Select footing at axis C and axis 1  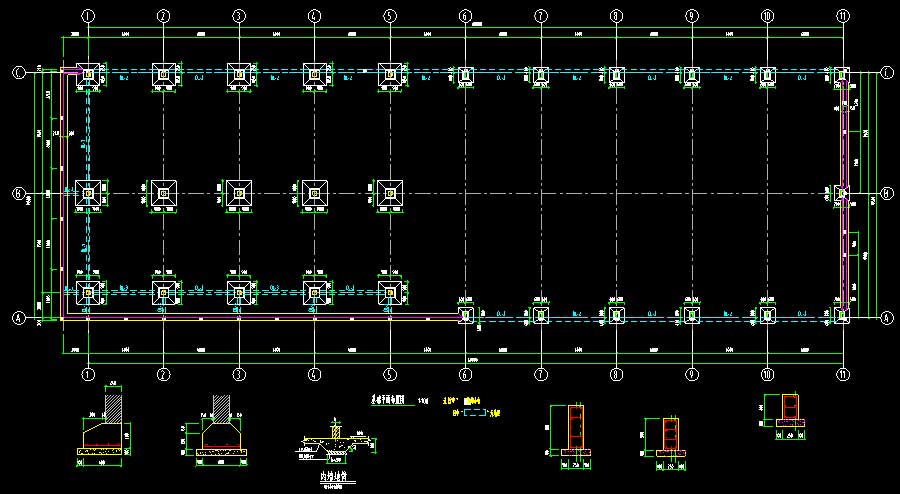point(88,74)
